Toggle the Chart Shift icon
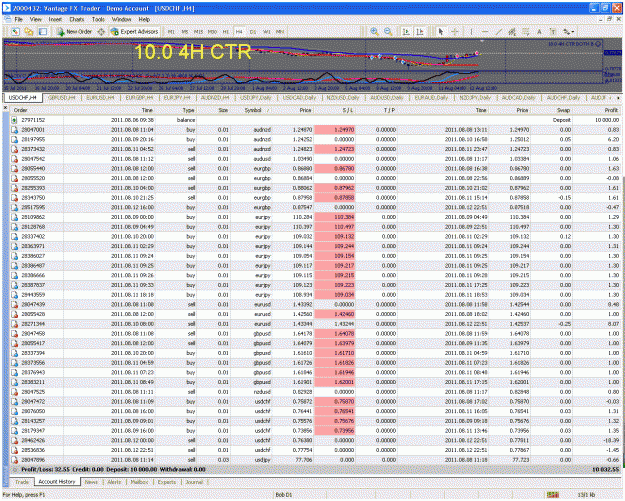 pyautogui.click(x=420, y=31)
